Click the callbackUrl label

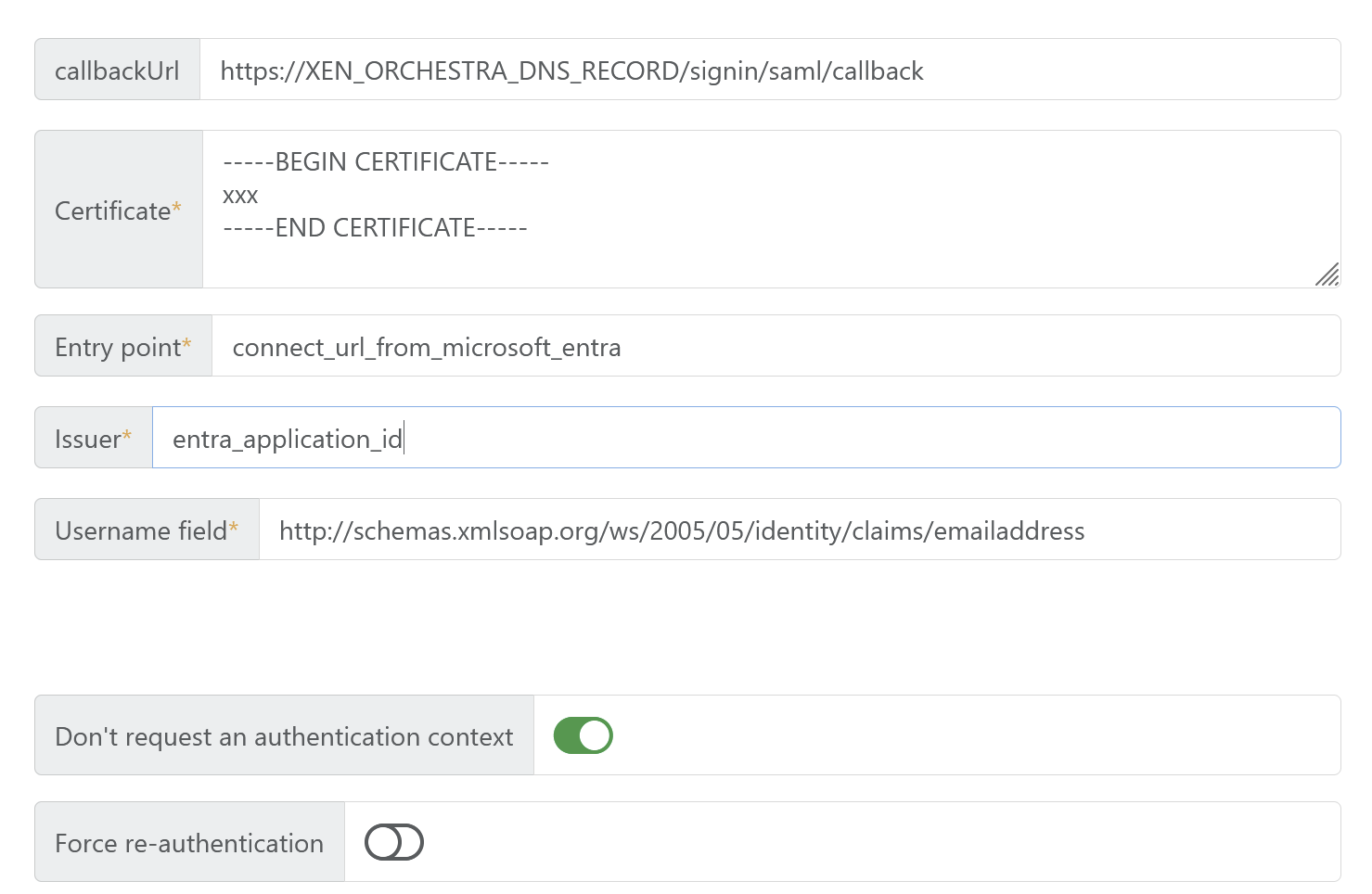[x=117, y=71]
